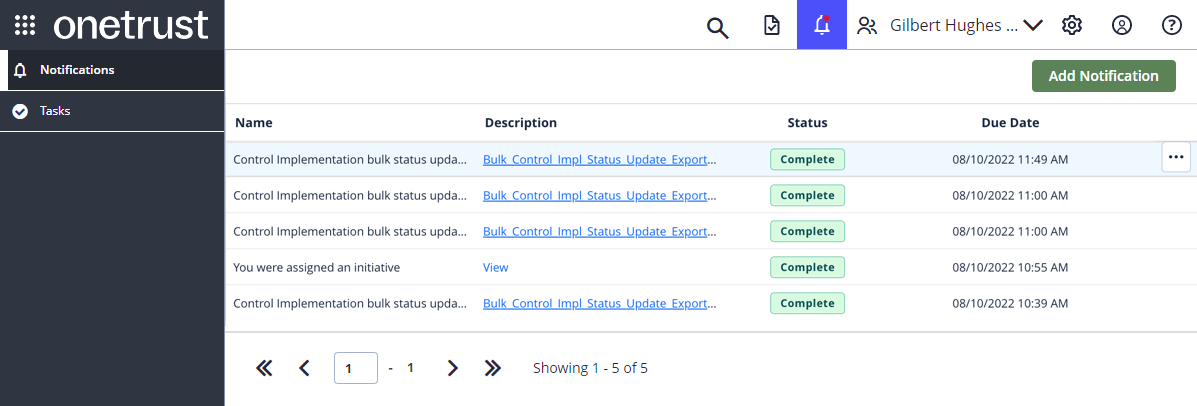Image resolution: width=1197 pixels, height=406 pixels.
Task: Click the page number input field
Action: click(x=355, y=368)
